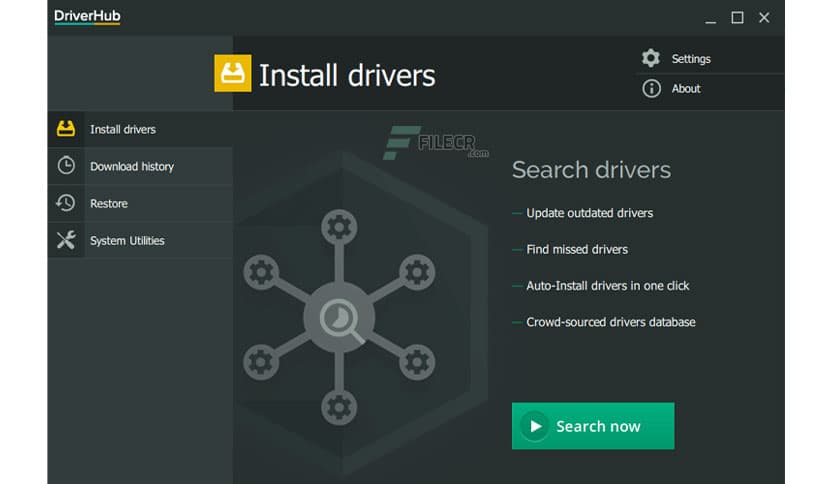Click the 'Search drivers' heading
The height and width of the screenshot is (484, 836).
tap(591, 170)
